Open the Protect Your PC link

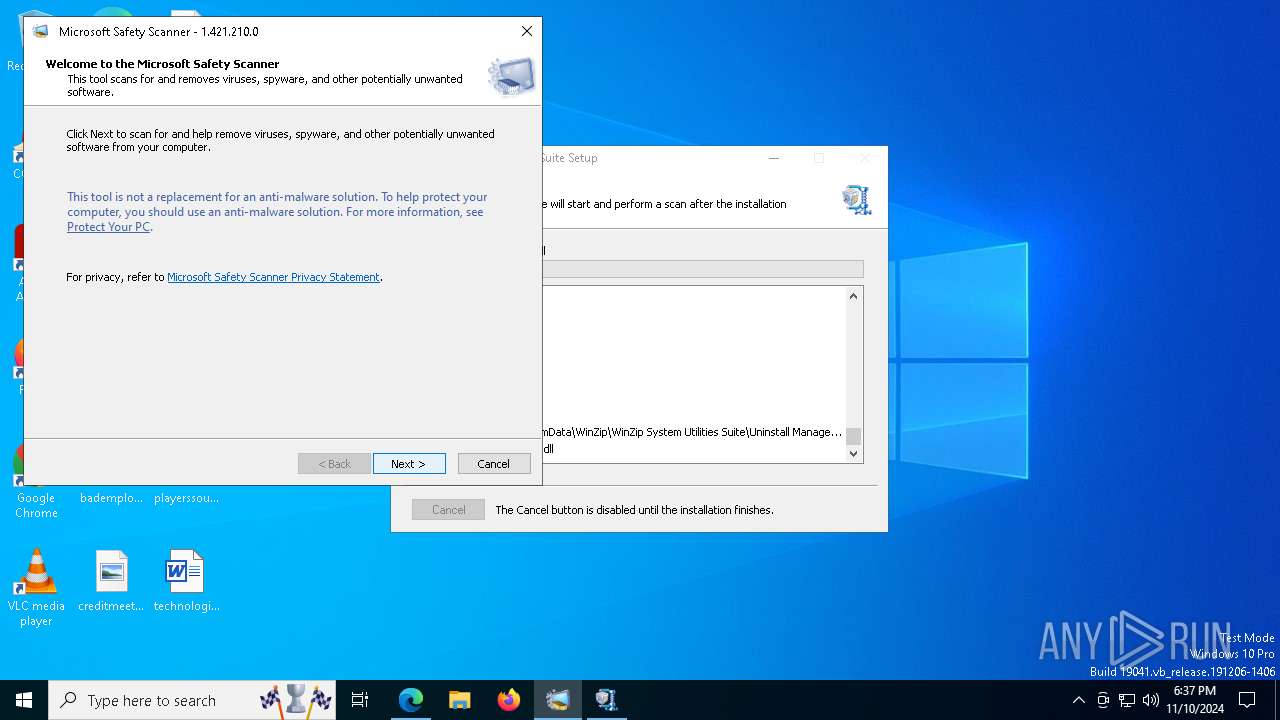tap(108, 227)
